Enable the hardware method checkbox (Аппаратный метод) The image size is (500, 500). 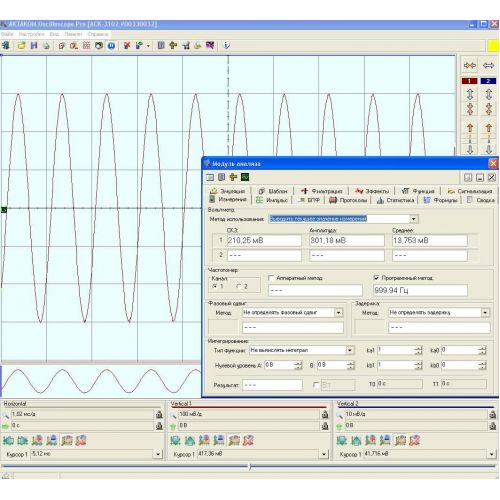271,278
